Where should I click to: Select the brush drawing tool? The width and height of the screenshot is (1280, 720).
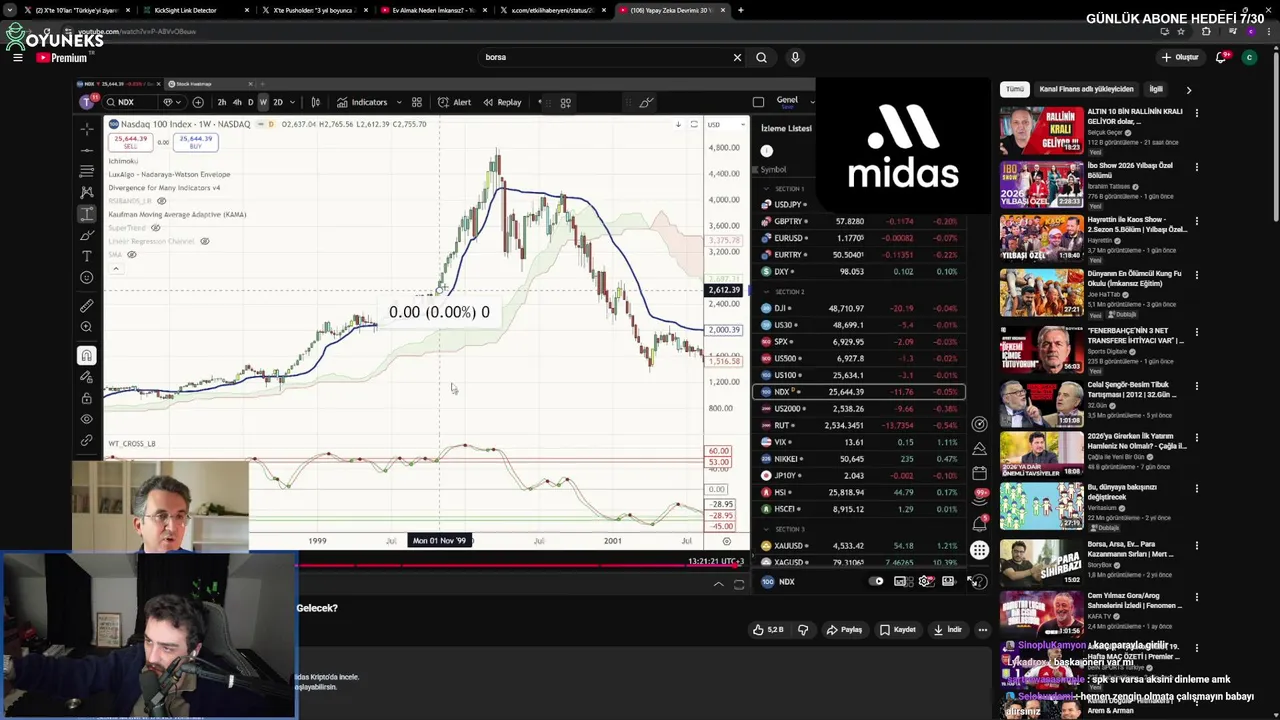[x=87, y=235]
